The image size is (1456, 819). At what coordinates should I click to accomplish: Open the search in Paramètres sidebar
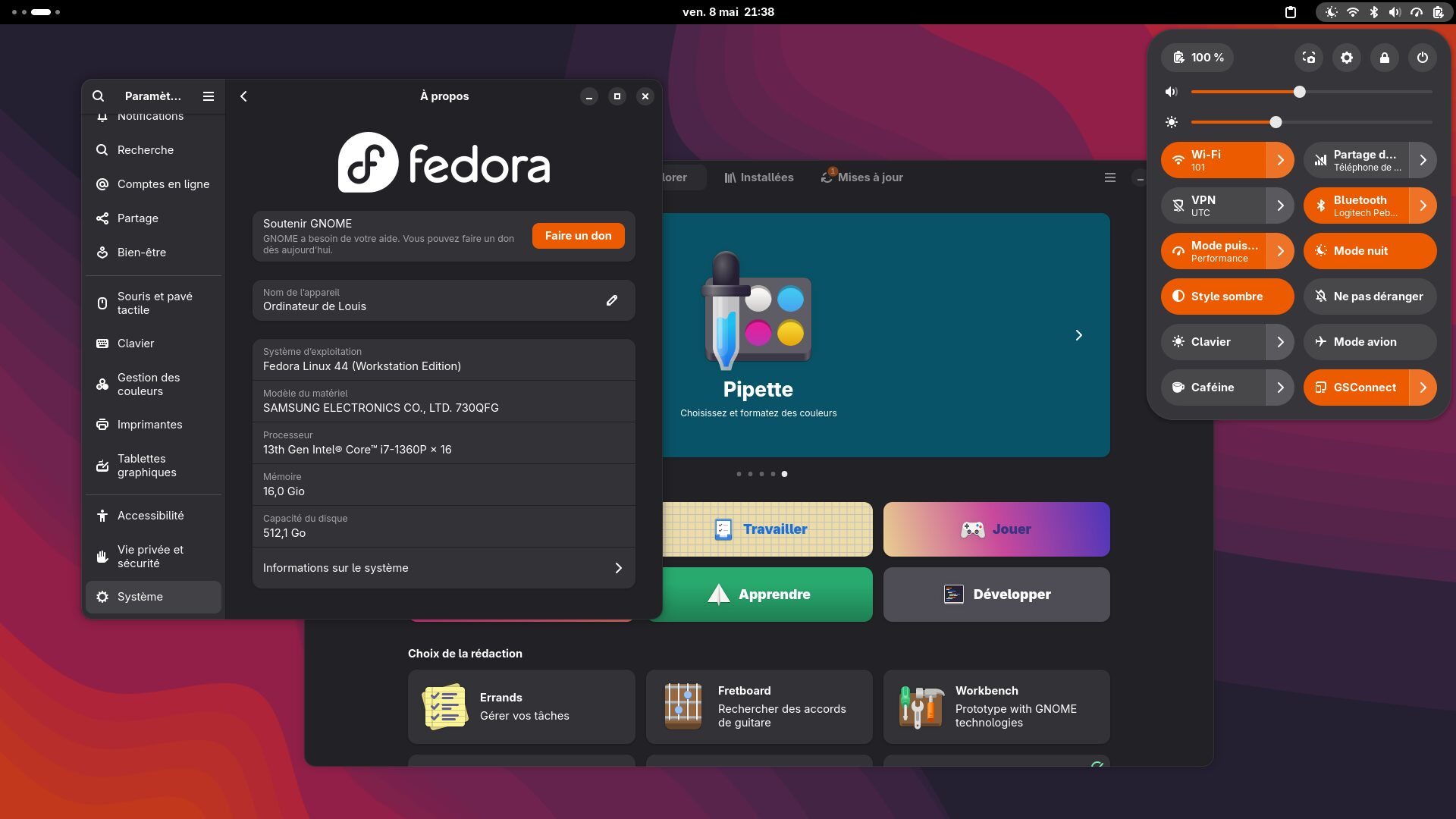coord(99,96)
